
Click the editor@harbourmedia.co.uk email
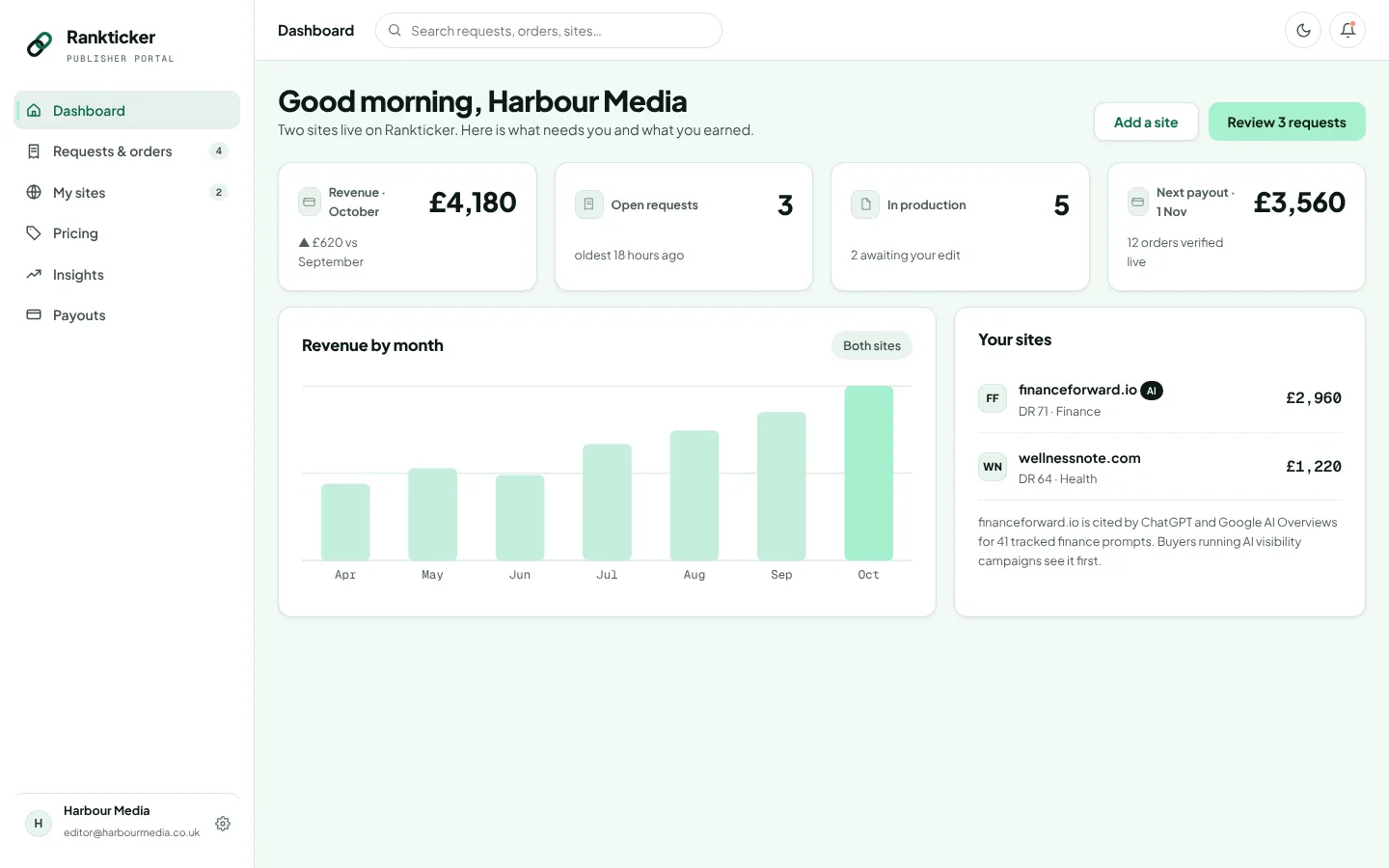click(x=132, y=832)
